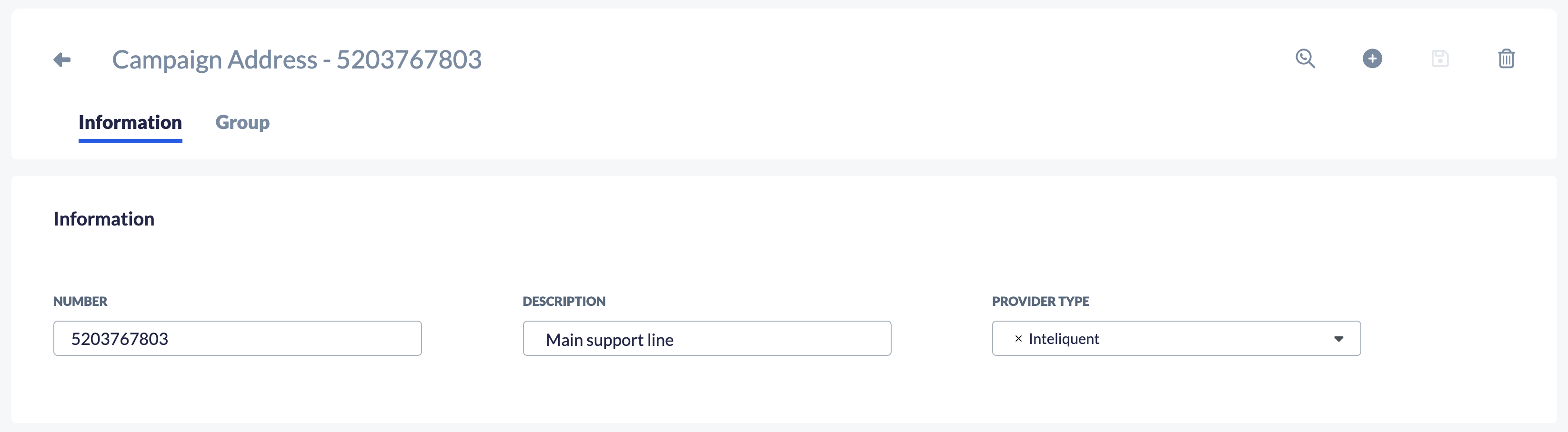Click the PROVIDER TYPE field label
This screenshot has height=432, width=1568.
[x=1041, y=301]
